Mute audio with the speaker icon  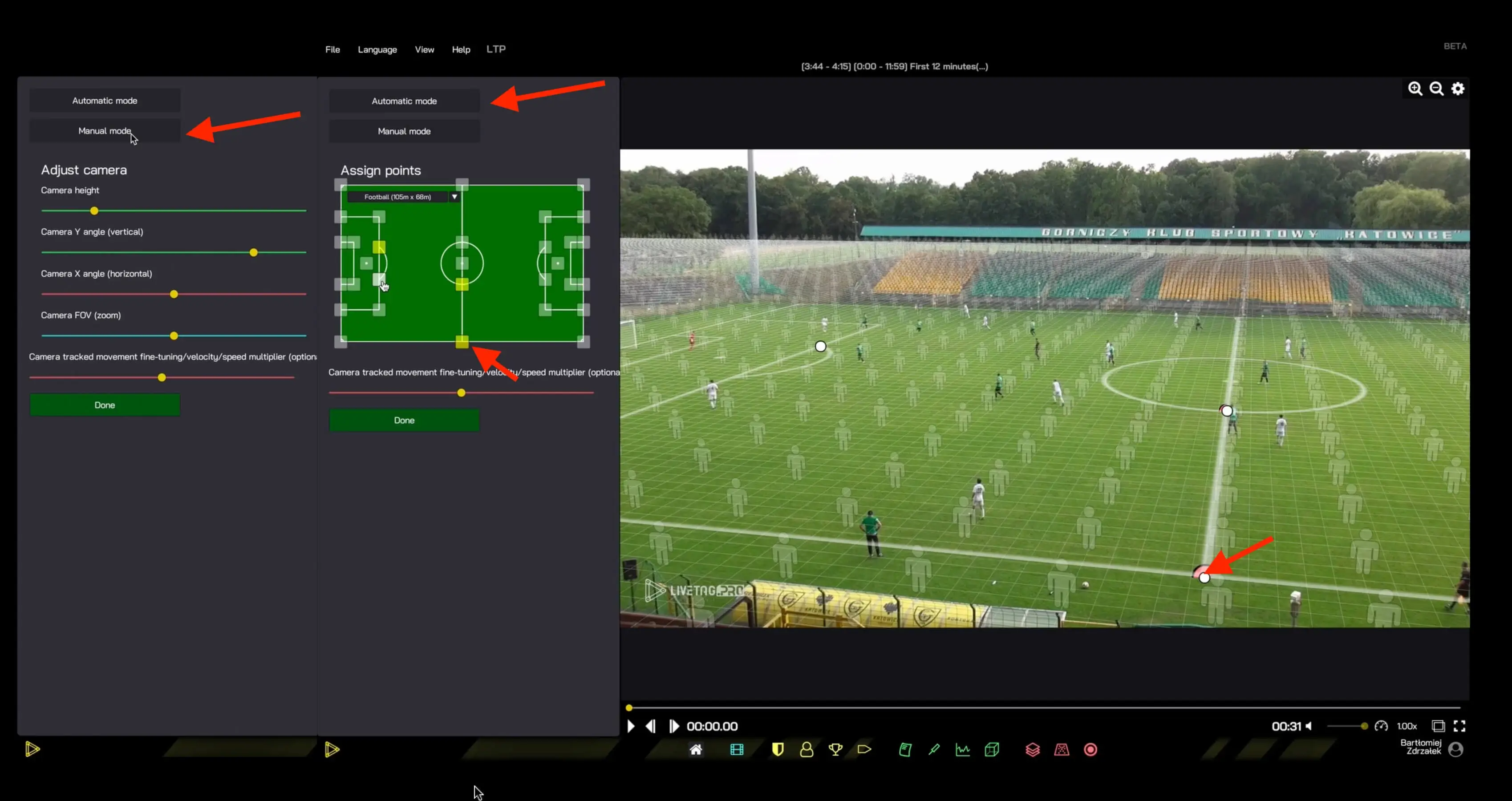pyautogui.click(x=1308, y=726)
